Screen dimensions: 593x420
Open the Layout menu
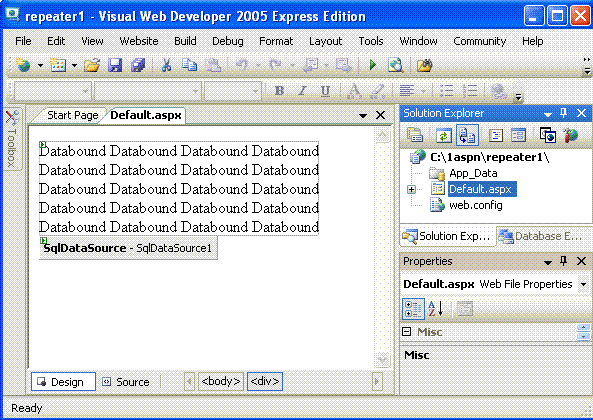[x=325, y=41]
